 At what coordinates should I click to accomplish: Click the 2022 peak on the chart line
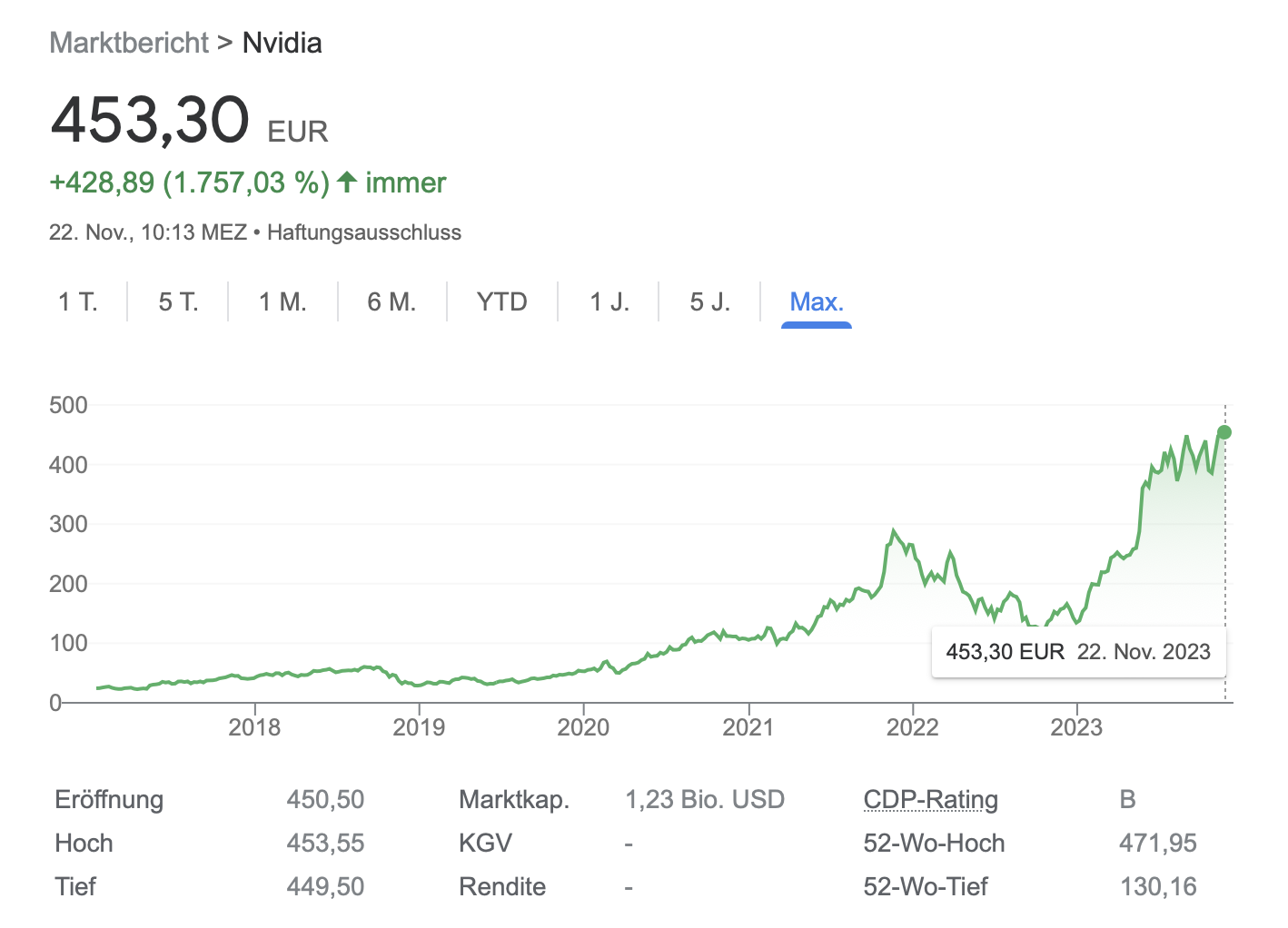click(x=894, y=531)
